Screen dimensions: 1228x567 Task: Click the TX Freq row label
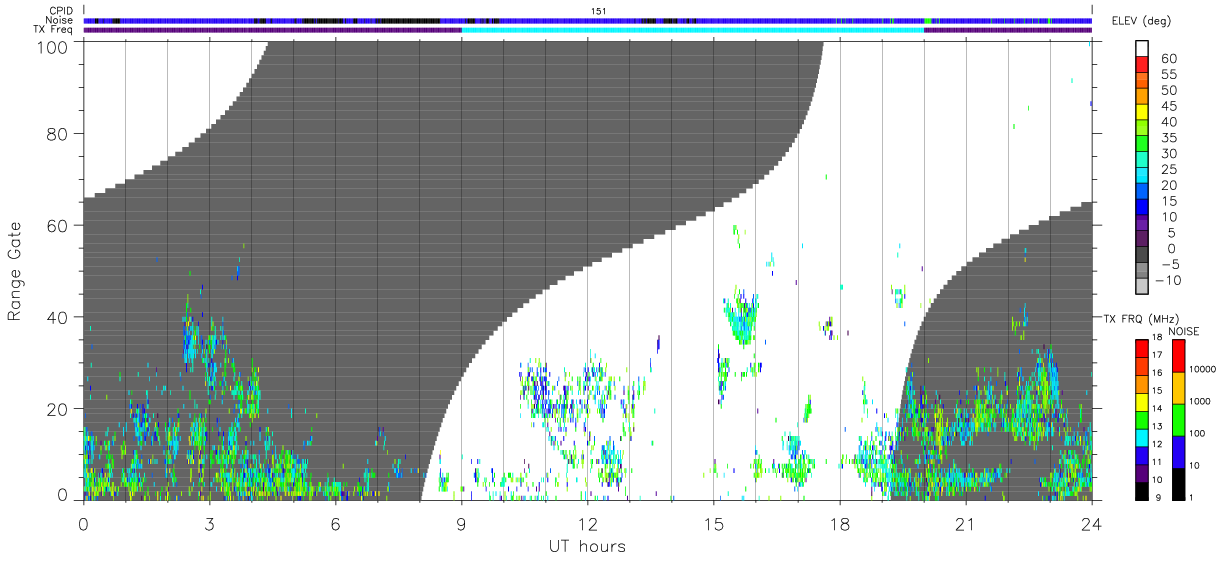tap(54, 30)
